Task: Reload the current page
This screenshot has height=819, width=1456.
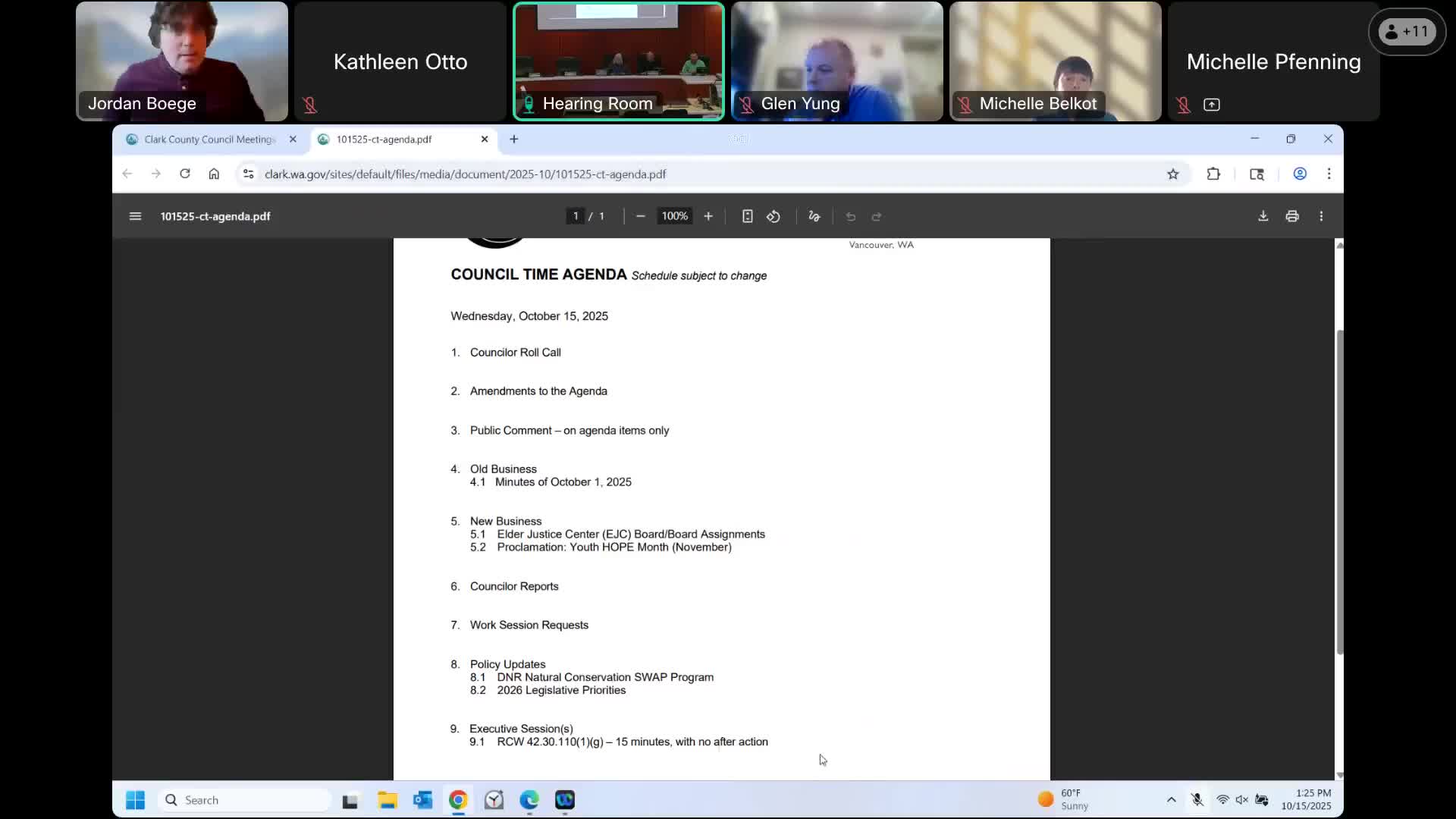Action: click(184, 174)
